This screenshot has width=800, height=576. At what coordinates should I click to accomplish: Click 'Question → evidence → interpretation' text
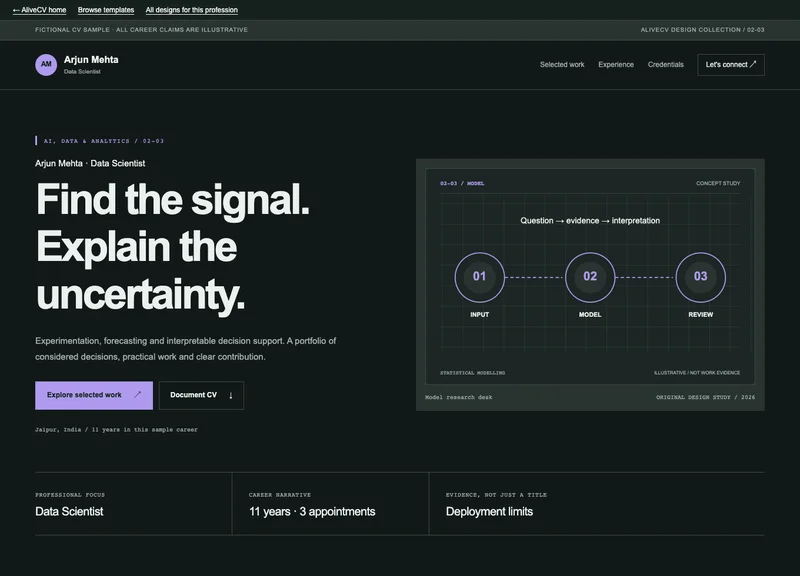click(x=590, y=220)
